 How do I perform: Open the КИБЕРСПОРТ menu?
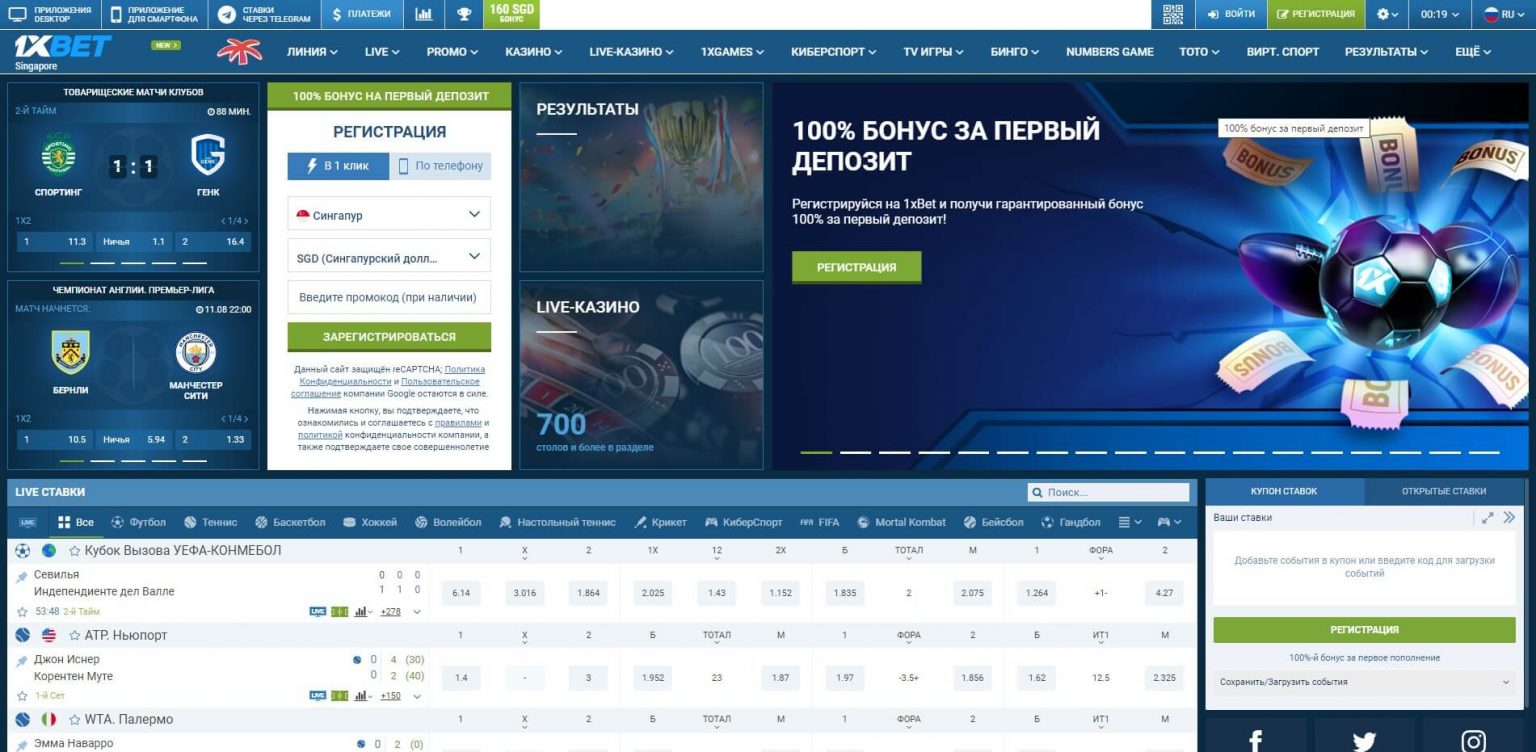click(x=833, y=52)
